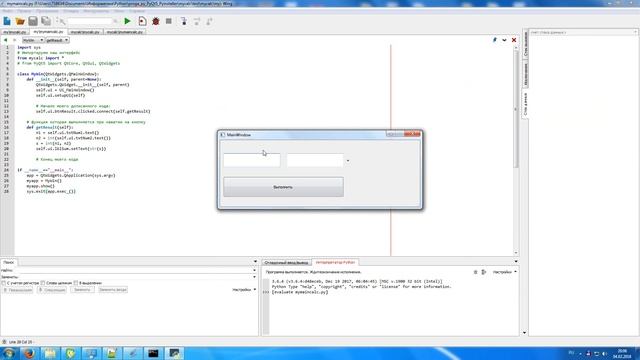This screenshot has height=360, width=640.
Task: Click the first number field in MainWindow
Action: pos(252,160)
